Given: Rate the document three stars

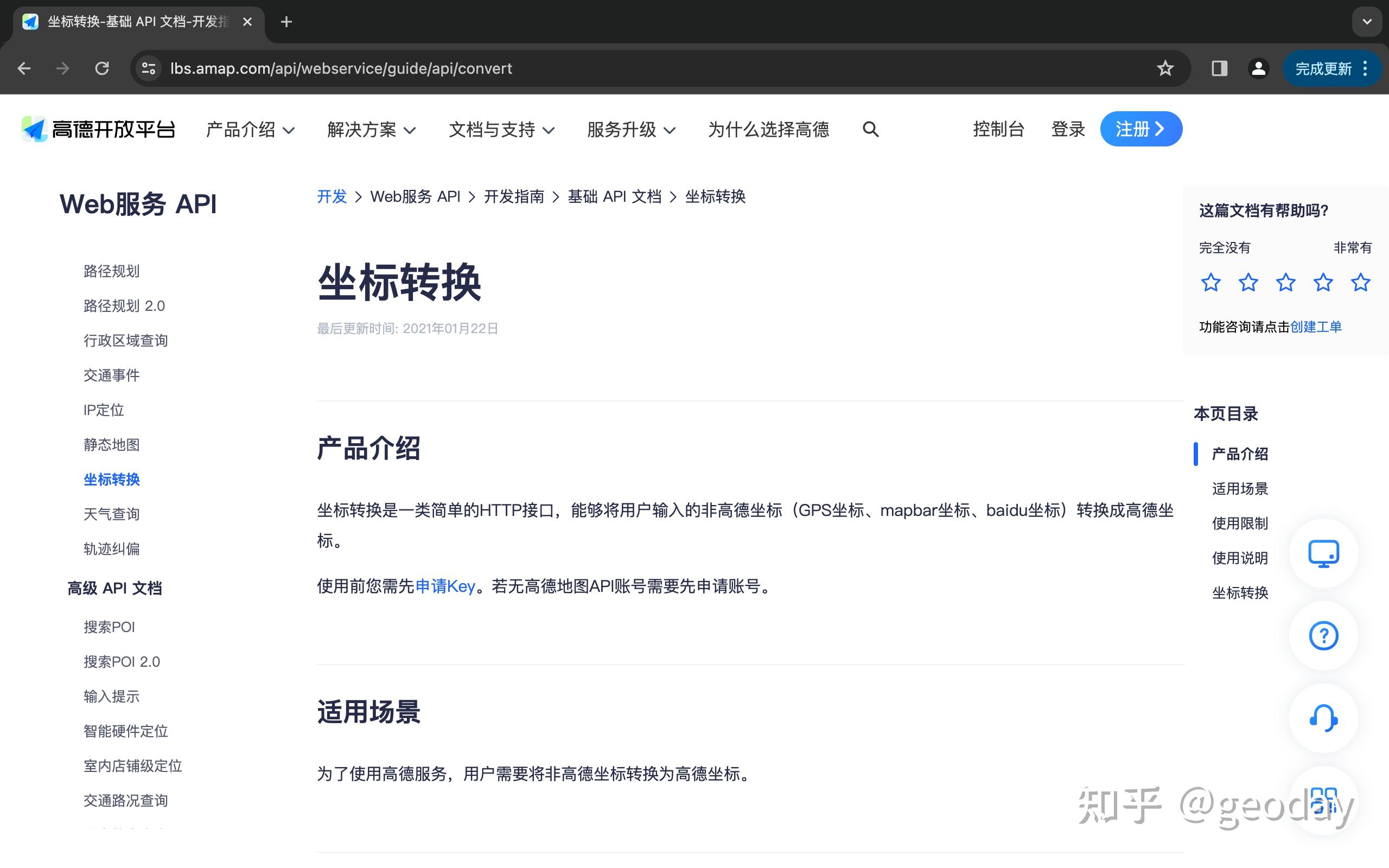Looking at the screenshot, I should 1285,283.
